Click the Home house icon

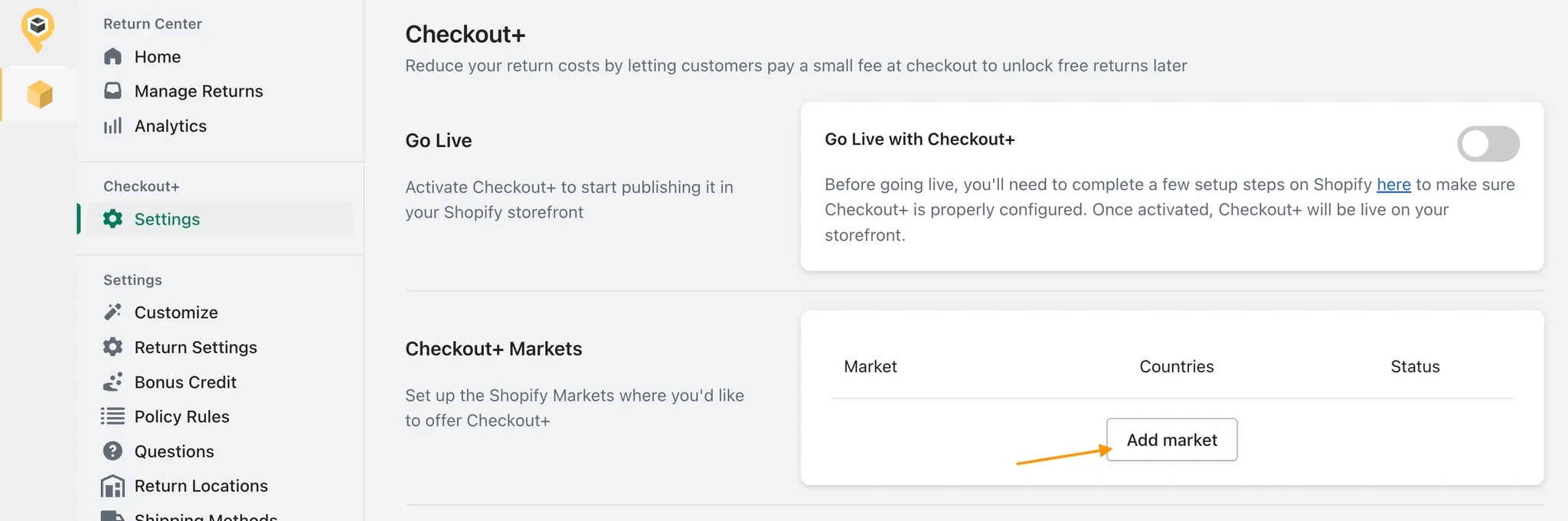pos(113,57)
